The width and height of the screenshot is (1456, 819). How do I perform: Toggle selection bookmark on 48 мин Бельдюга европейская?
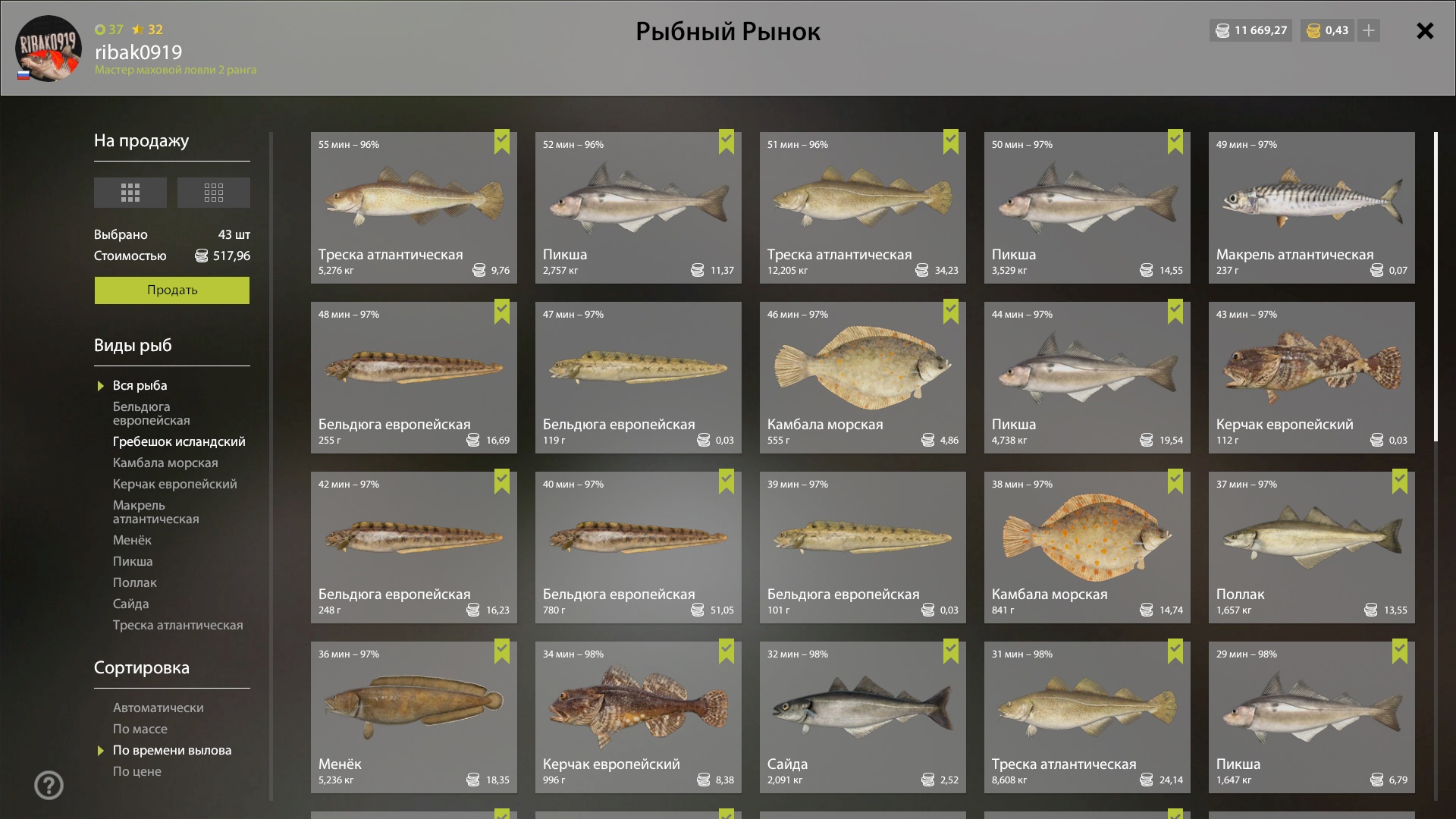502,312
